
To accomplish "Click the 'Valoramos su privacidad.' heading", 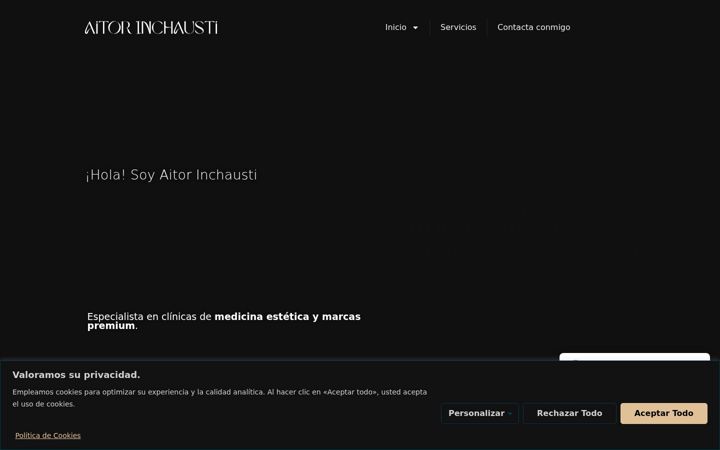I will coord(76,375).
